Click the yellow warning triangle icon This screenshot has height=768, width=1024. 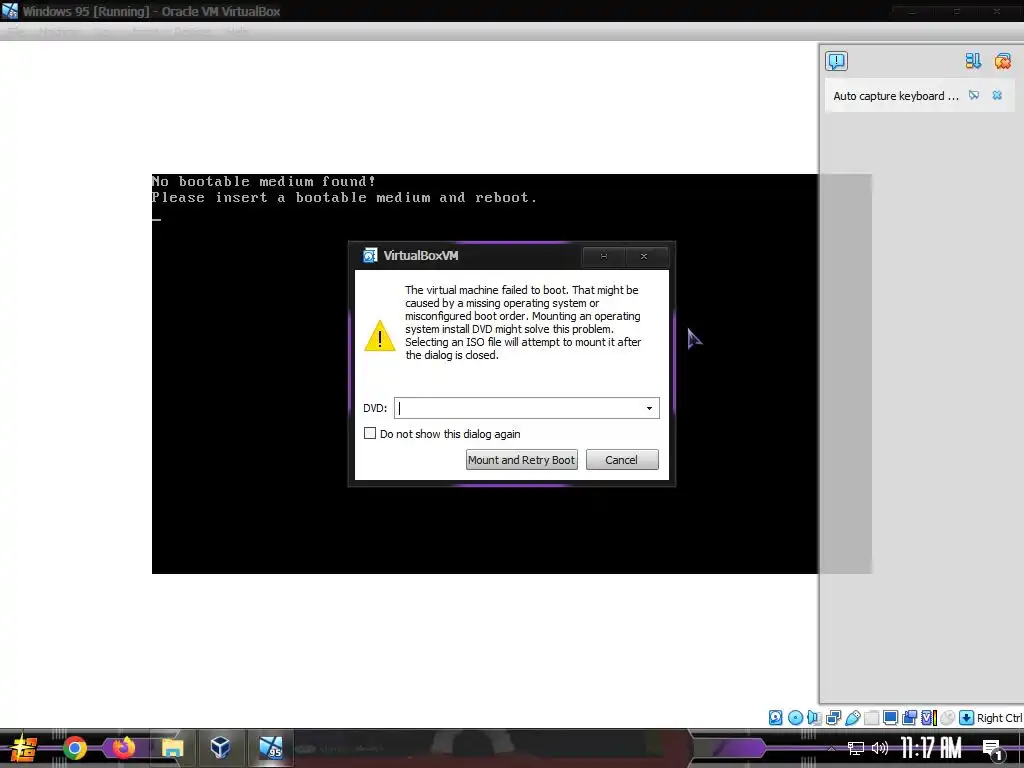point(379,336)
